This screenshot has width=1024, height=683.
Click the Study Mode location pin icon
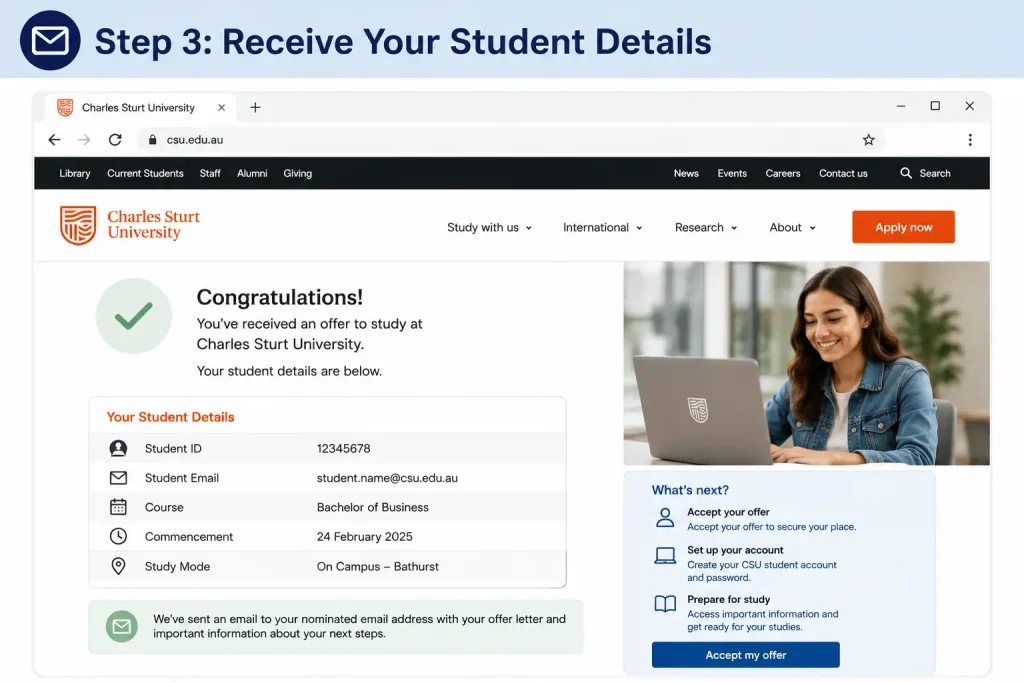pos(118,566)
